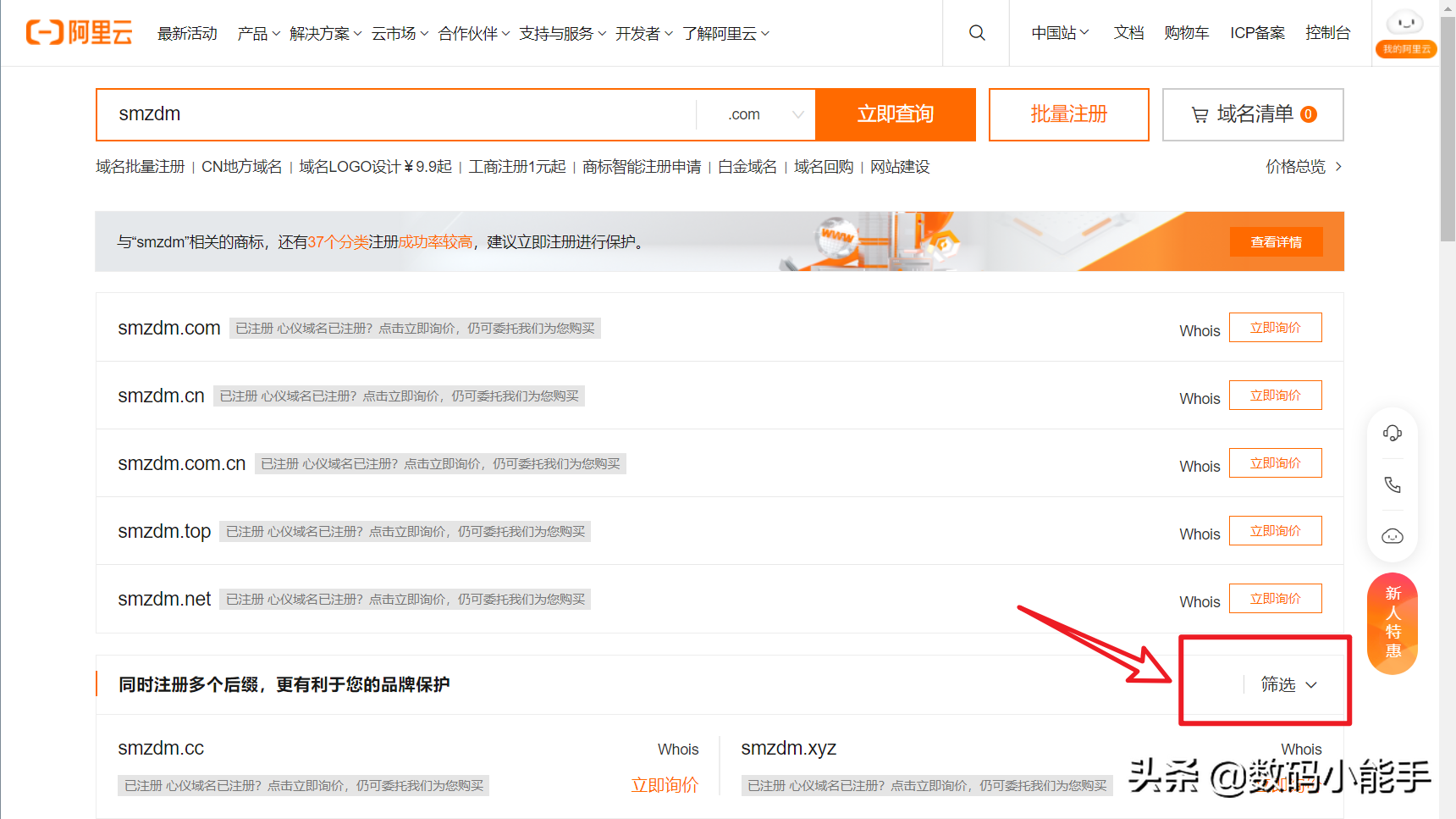This screenshot has height=819, width=1456.
Task: Open the 价格总览 link
Action: [x=1295, y=167]
